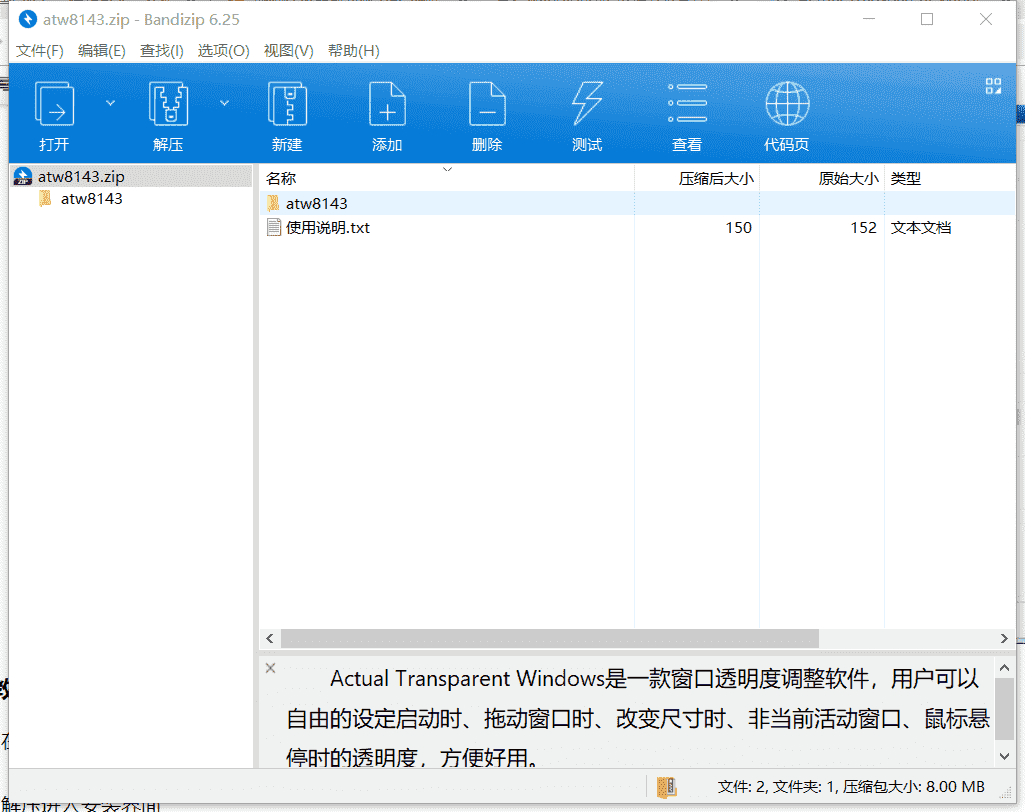Click the Add (添加) file icon
This screenshot has height=812, width=1025.
click(x=387, y=105)
